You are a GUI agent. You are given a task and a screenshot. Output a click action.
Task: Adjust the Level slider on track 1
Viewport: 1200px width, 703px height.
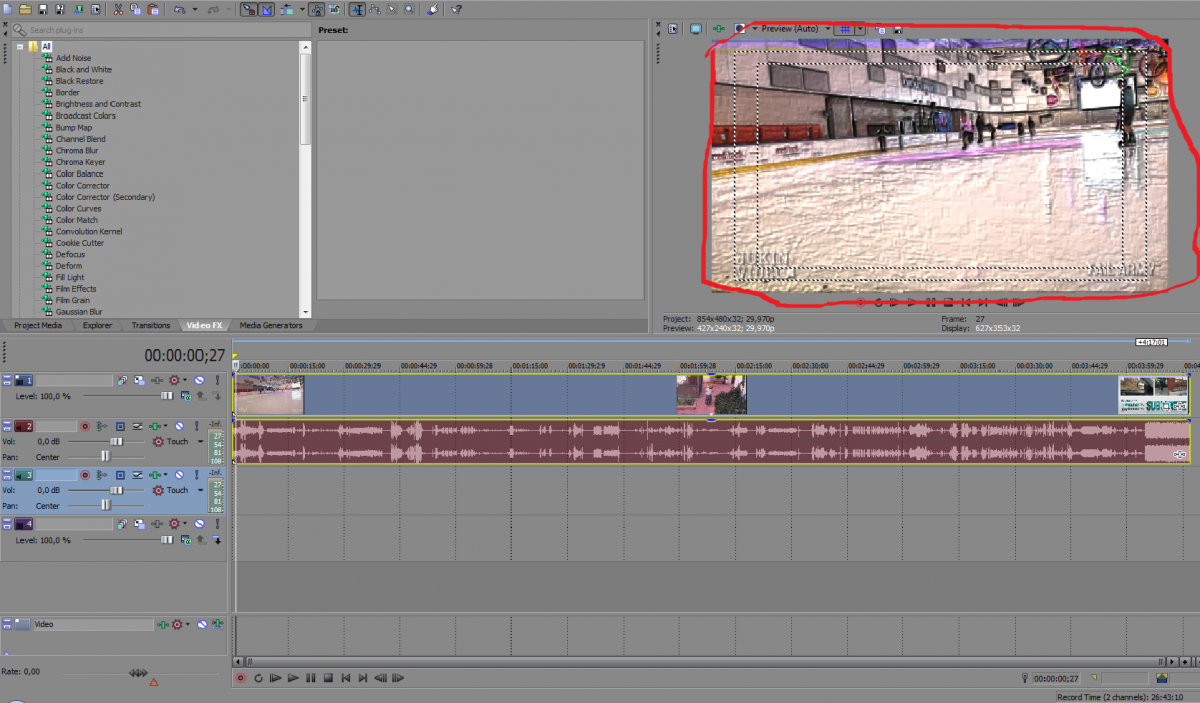(167, 396)
